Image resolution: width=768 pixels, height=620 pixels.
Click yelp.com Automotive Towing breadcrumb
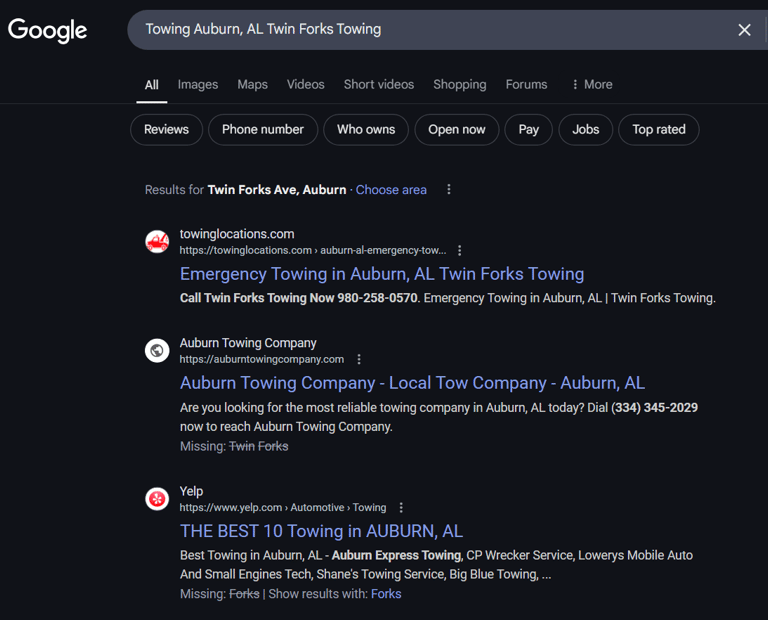point(283,508)
